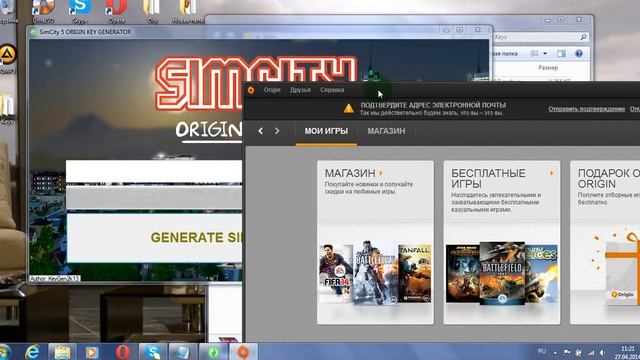
Task: Open the disc-shaped desktop shortcut icon
Action: [x=43, y=10]
